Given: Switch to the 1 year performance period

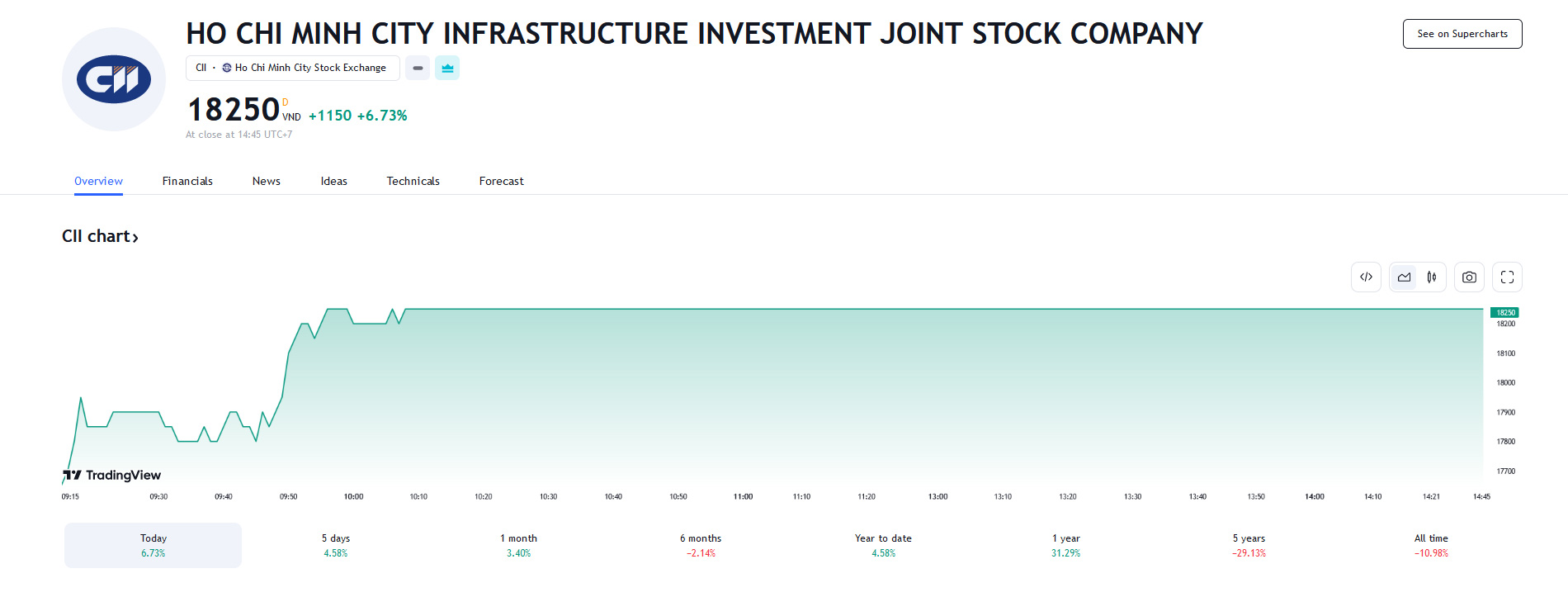Looking at the screenshot, I should (x=1065, y=545).
